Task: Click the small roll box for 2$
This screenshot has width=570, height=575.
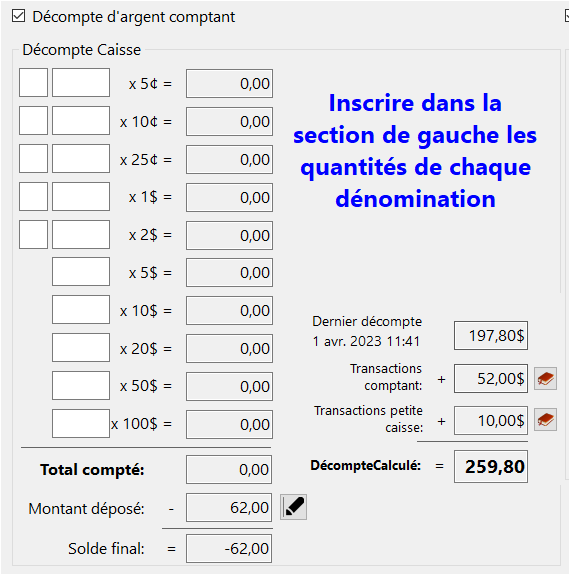Action: tap(33, 235)
